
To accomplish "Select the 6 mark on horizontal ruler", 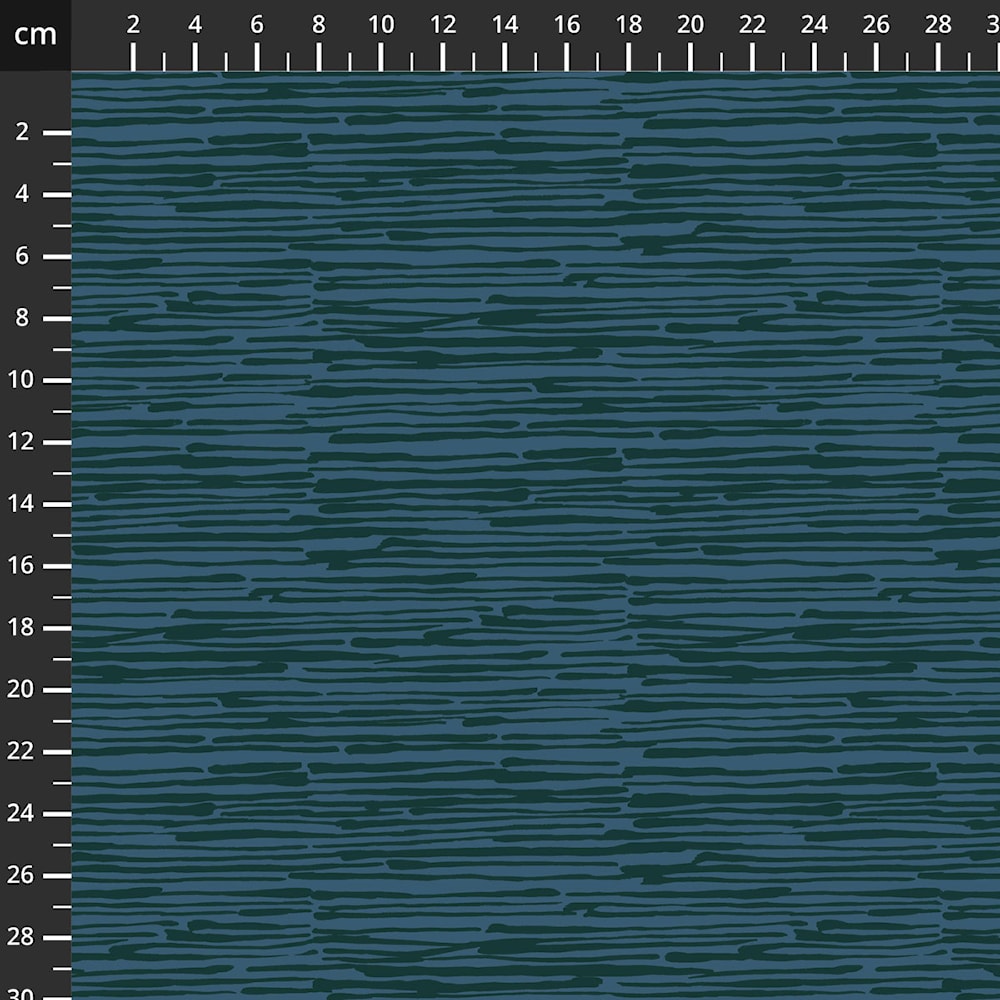I will tap(257, 26).
